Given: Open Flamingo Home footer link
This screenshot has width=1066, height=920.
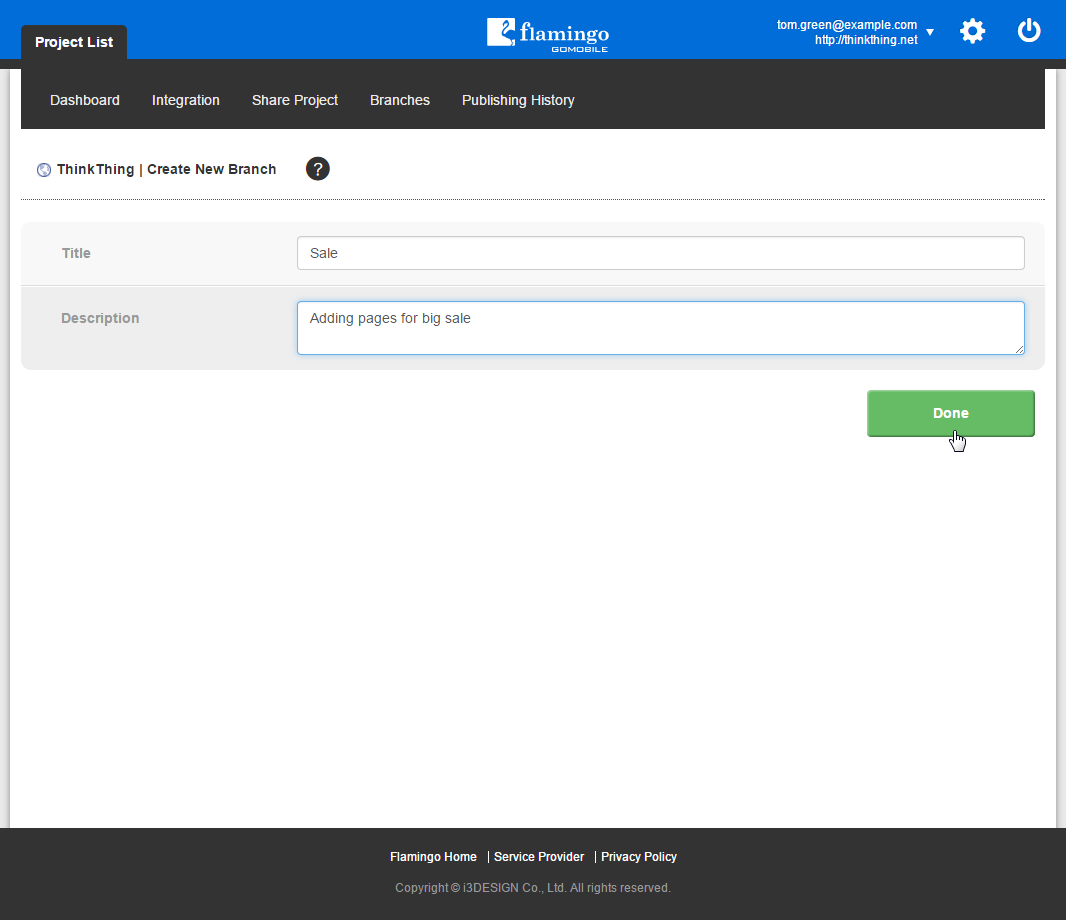Looking at the screenshot, I should [x=433, y=857].
